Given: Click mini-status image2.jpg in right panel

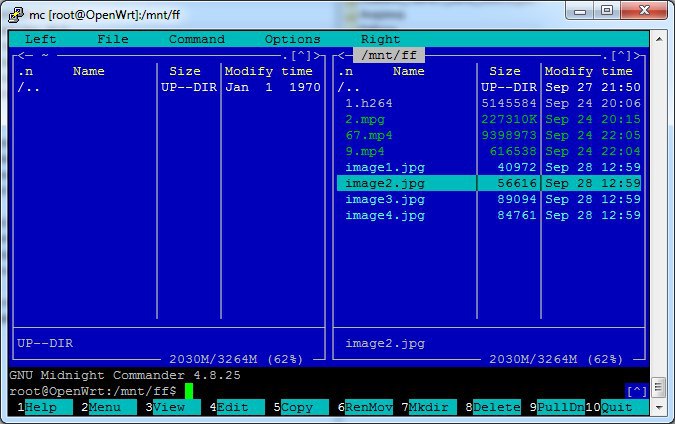Looking at the screenshot, I should 385,343.
